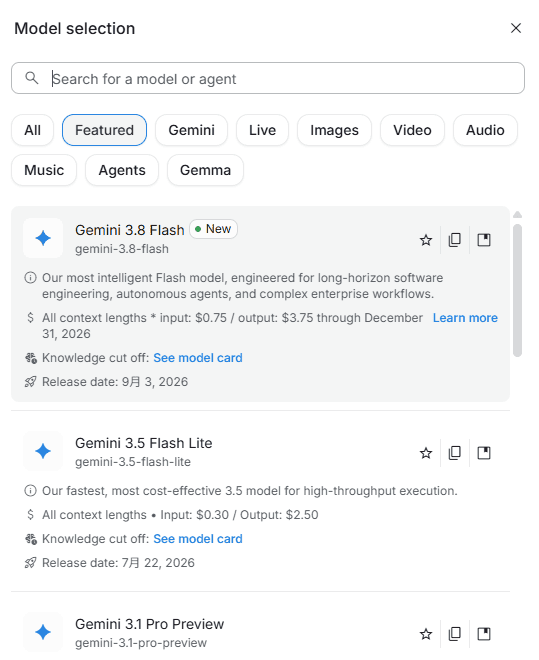Copy the gemini-3.8-flash model ID

tap(455, 240)
